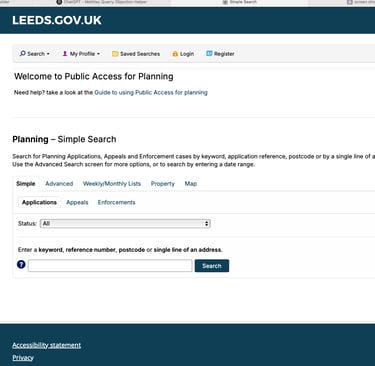Screen dimensions: 375x366
Task: Switch to the Appeals sub-tab
Action: point(77,202)
